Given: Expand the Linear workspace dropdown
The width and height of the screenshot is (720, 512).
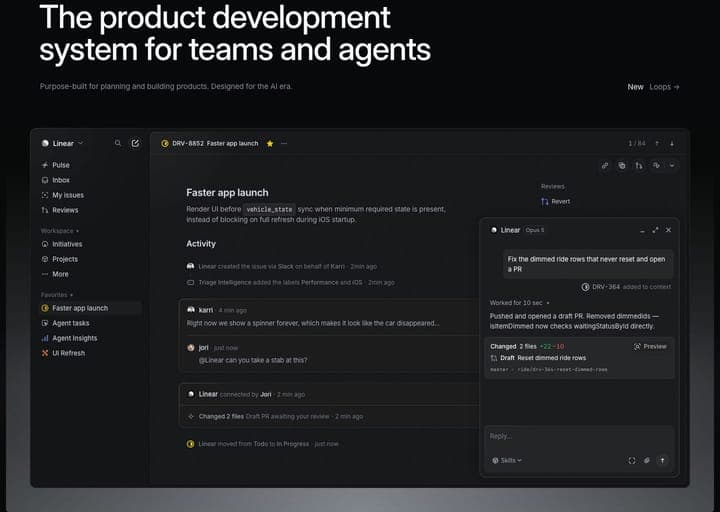Looking at the screenshot, I should click(62, 143).
